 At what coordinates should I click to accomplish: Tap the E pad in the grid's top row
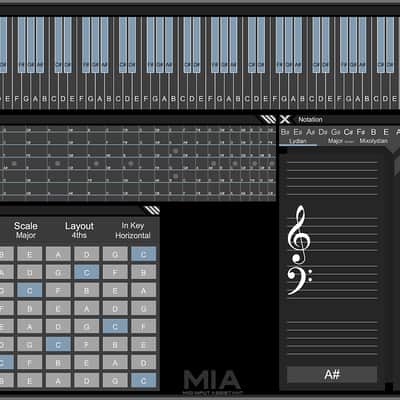pos(30,254)
